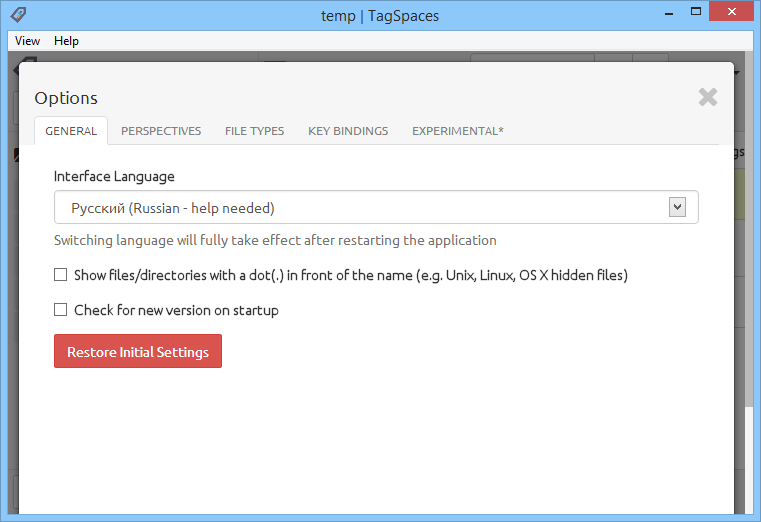Open the View menu
The image size is (761, 522).
(27, 41)
